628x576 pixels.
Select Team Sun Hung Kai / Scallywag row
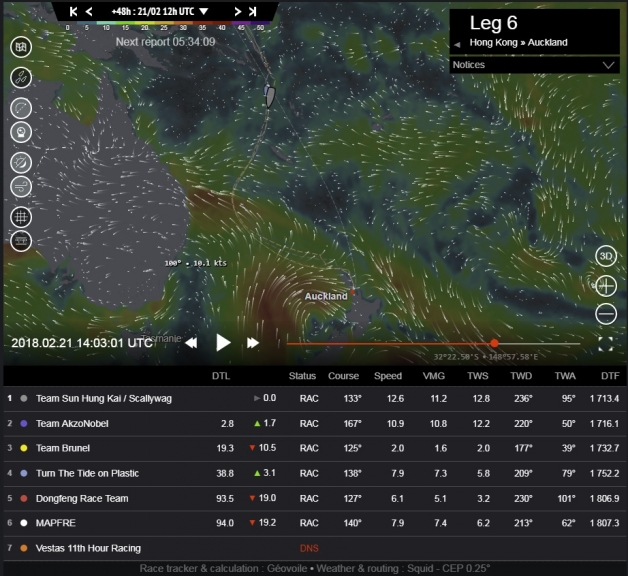[315, 399]
